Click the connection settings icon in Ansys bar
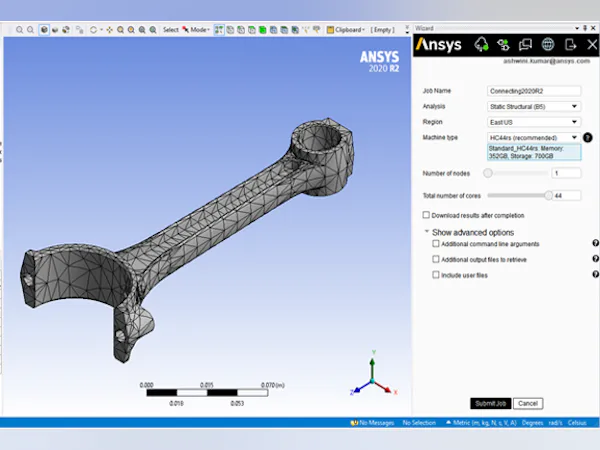Screen dimensions: 600x450 click(503, 45)
